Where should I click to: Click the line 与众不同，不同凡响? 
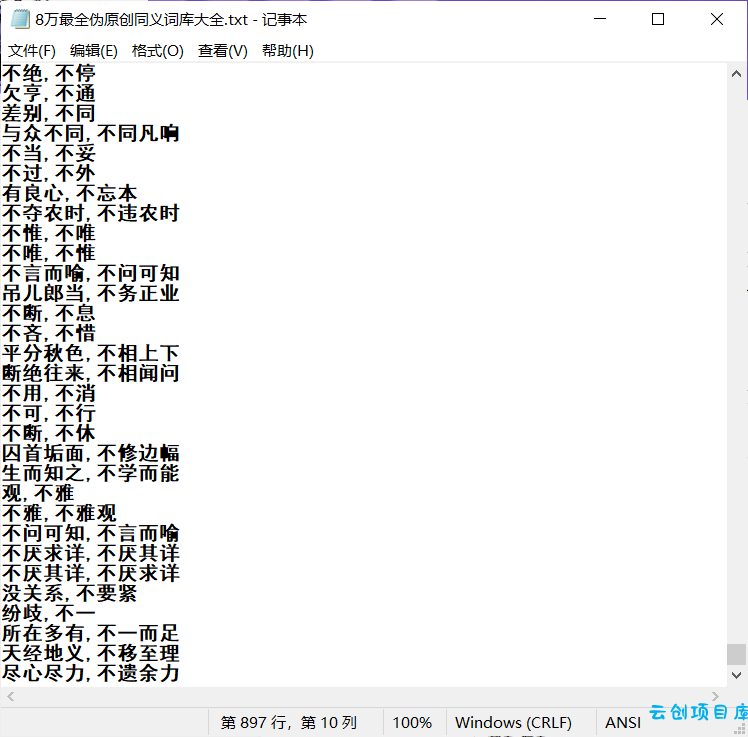point(90,133)
